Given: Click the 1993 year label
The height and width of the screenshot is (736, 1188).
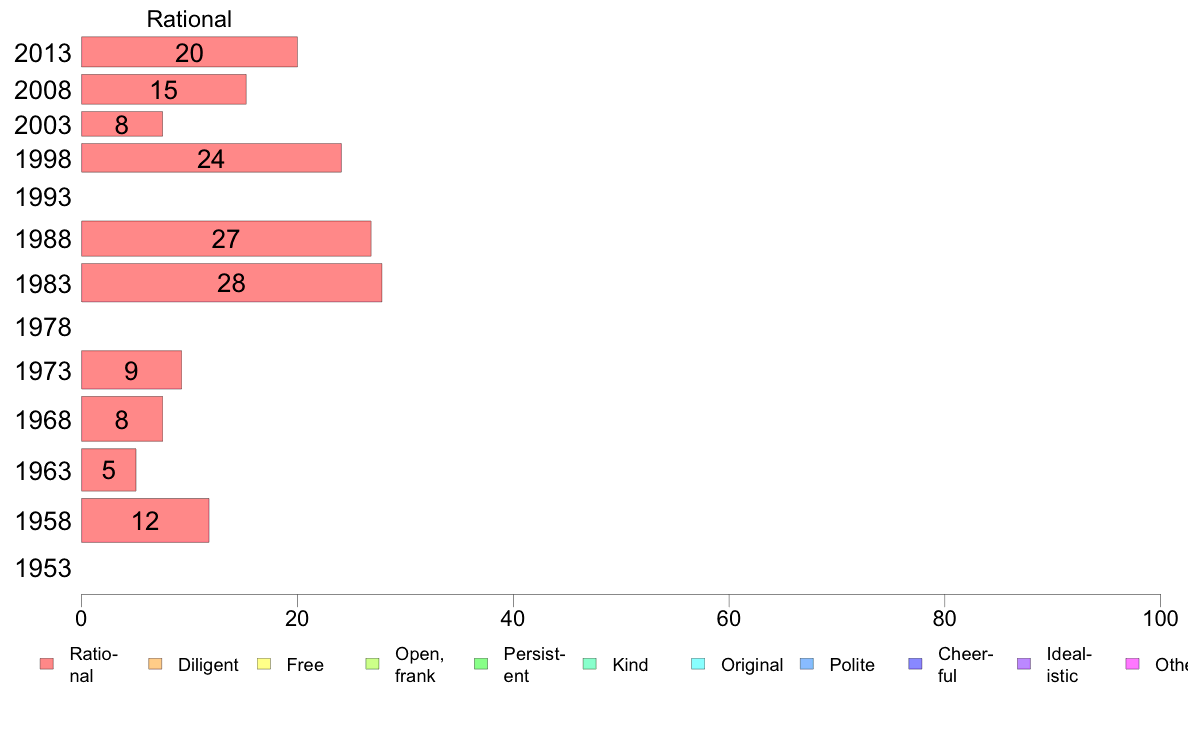Looking at the screenshot, I should click(43, 197).
